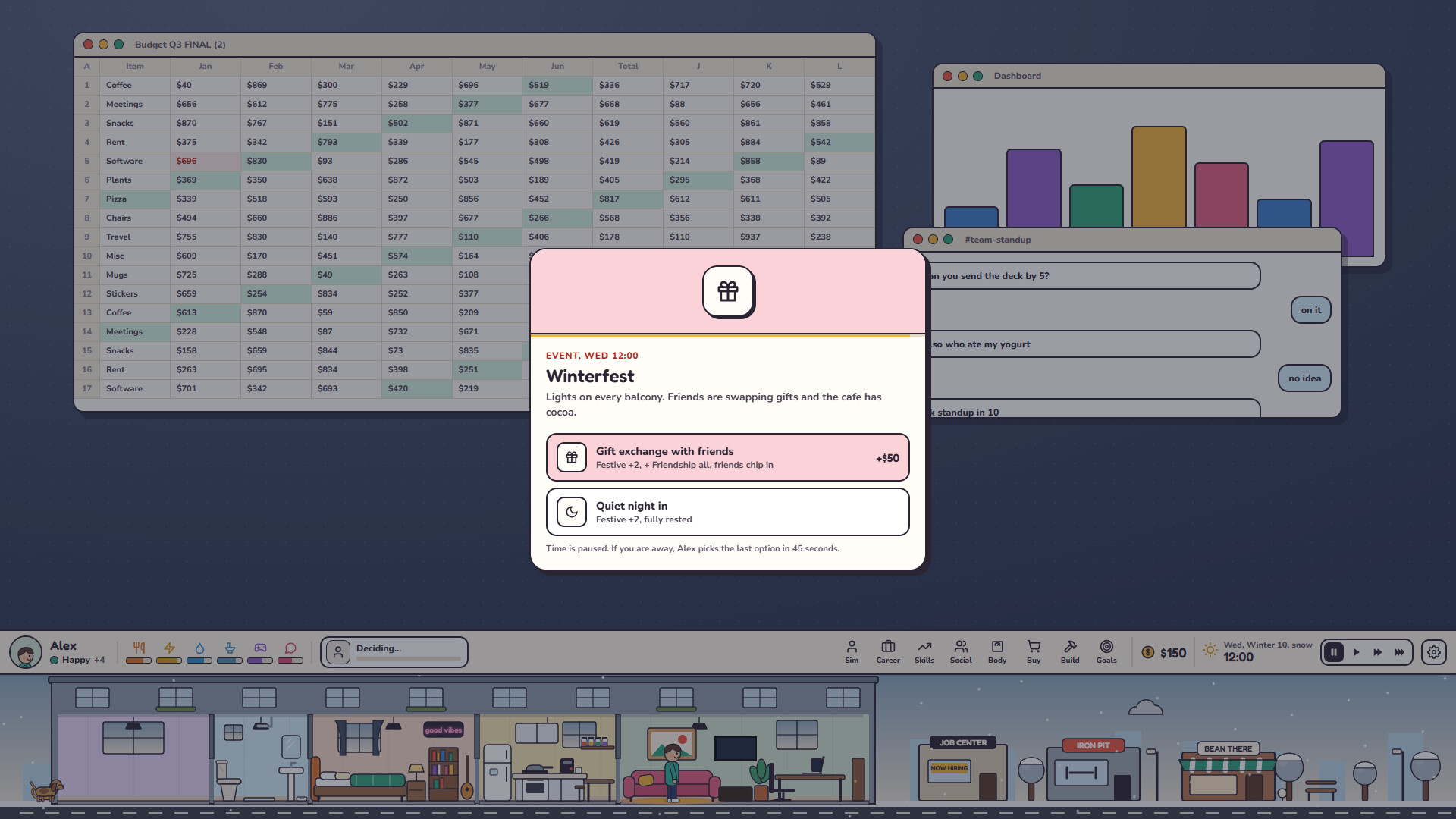Click the $150 money counter
This screenshot has width=1456, height=819.
(x=1164, y=652)
